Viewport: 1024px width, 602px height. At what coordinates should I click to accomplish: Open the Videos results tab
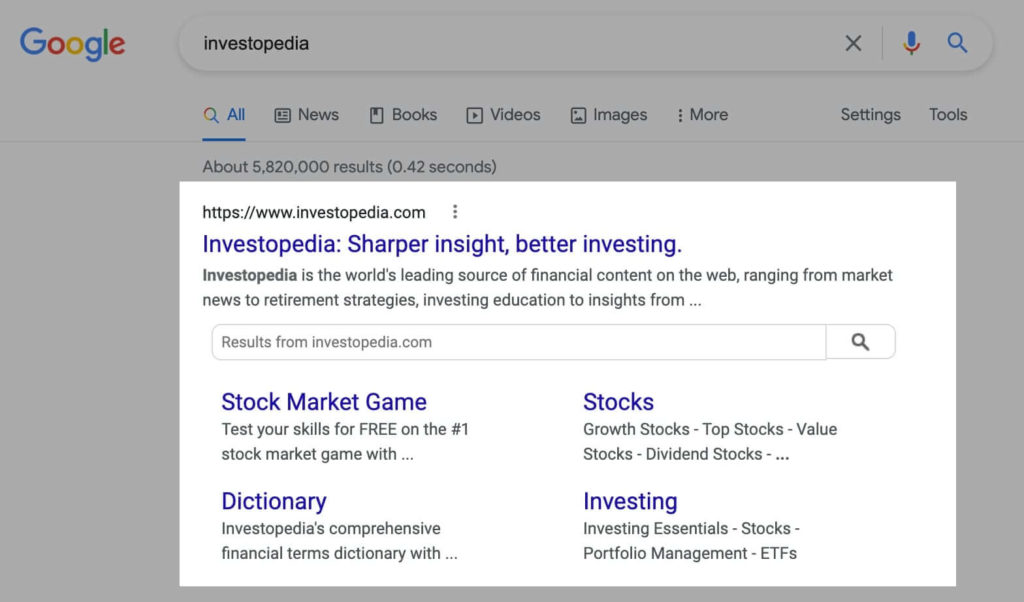point(503,115)
